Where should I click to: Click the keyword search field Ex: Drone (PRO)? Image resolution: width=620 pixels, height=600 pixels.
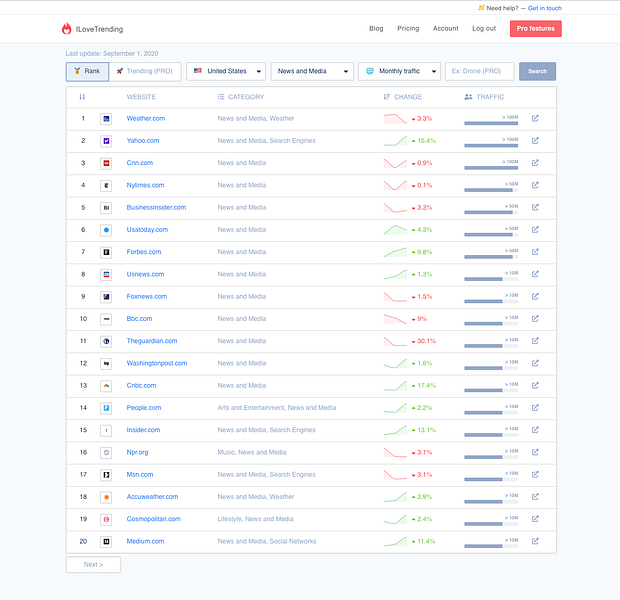[480, 71]
